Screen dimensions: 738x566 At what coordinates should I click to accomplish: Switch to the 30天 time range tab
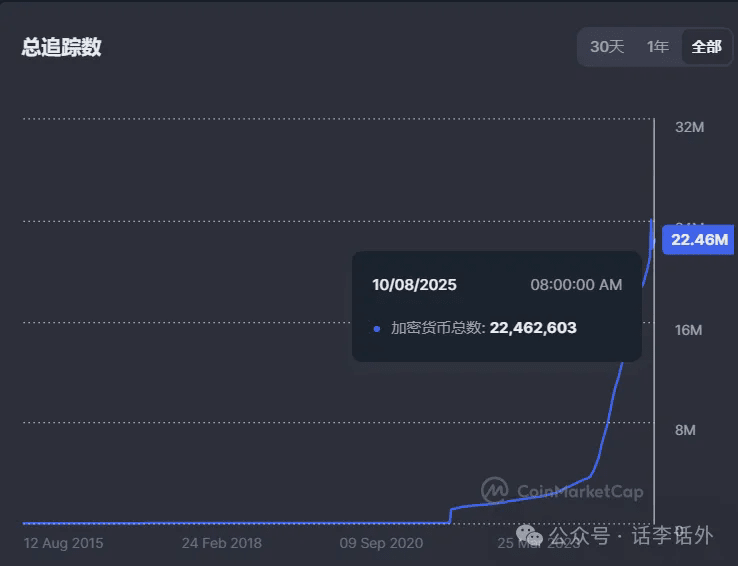tap(607, 47)
